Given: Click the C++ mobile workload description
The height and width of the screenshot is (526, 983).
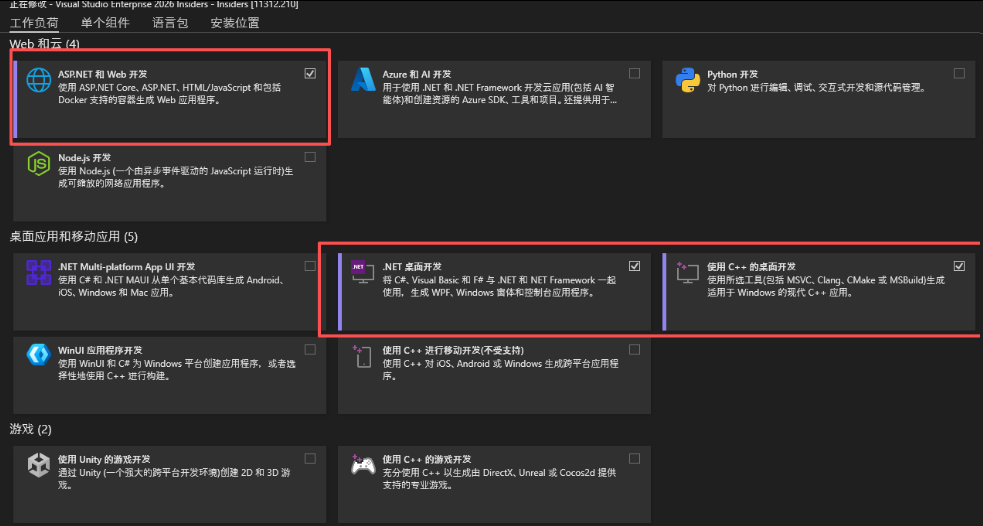Looking at the screenshot, I should tap(500, 370).
